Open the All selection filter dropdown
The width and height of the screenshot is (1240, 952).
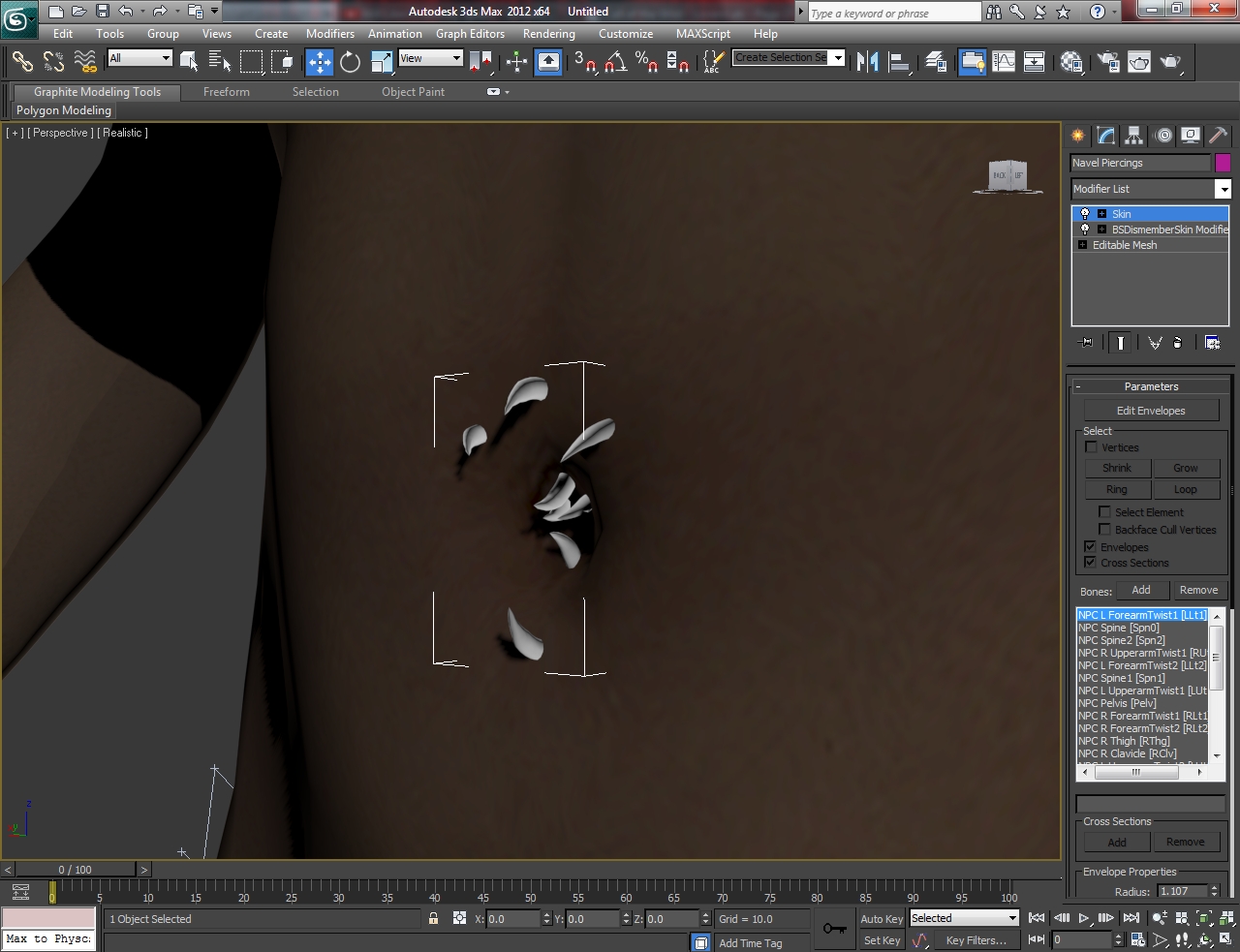click(139, 58)
